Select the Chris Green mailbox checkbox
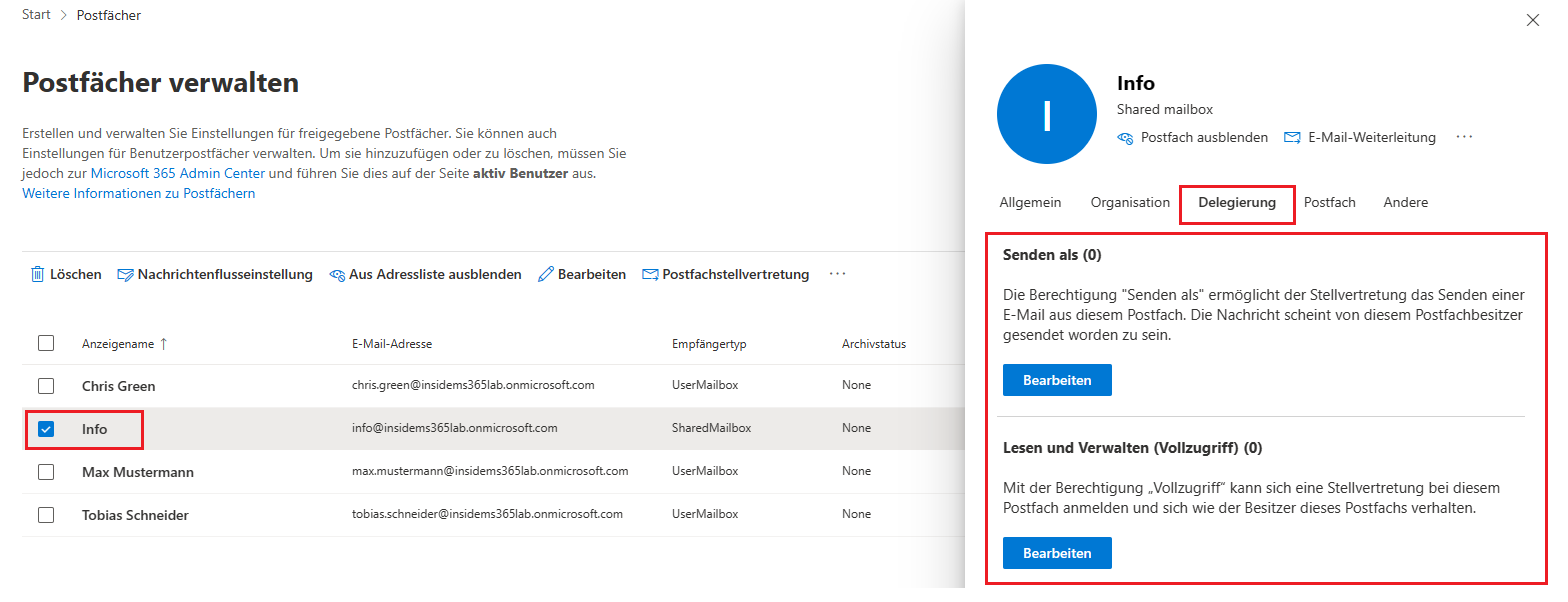This screenshot has width=1568, height=602. pos(46,386)
